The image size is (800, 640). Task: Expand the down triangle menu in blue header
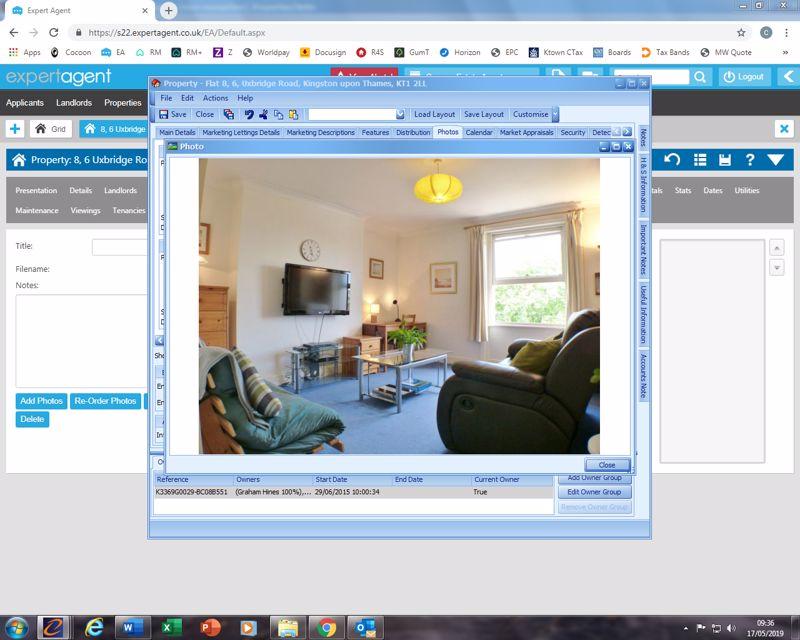click(776, 160)
